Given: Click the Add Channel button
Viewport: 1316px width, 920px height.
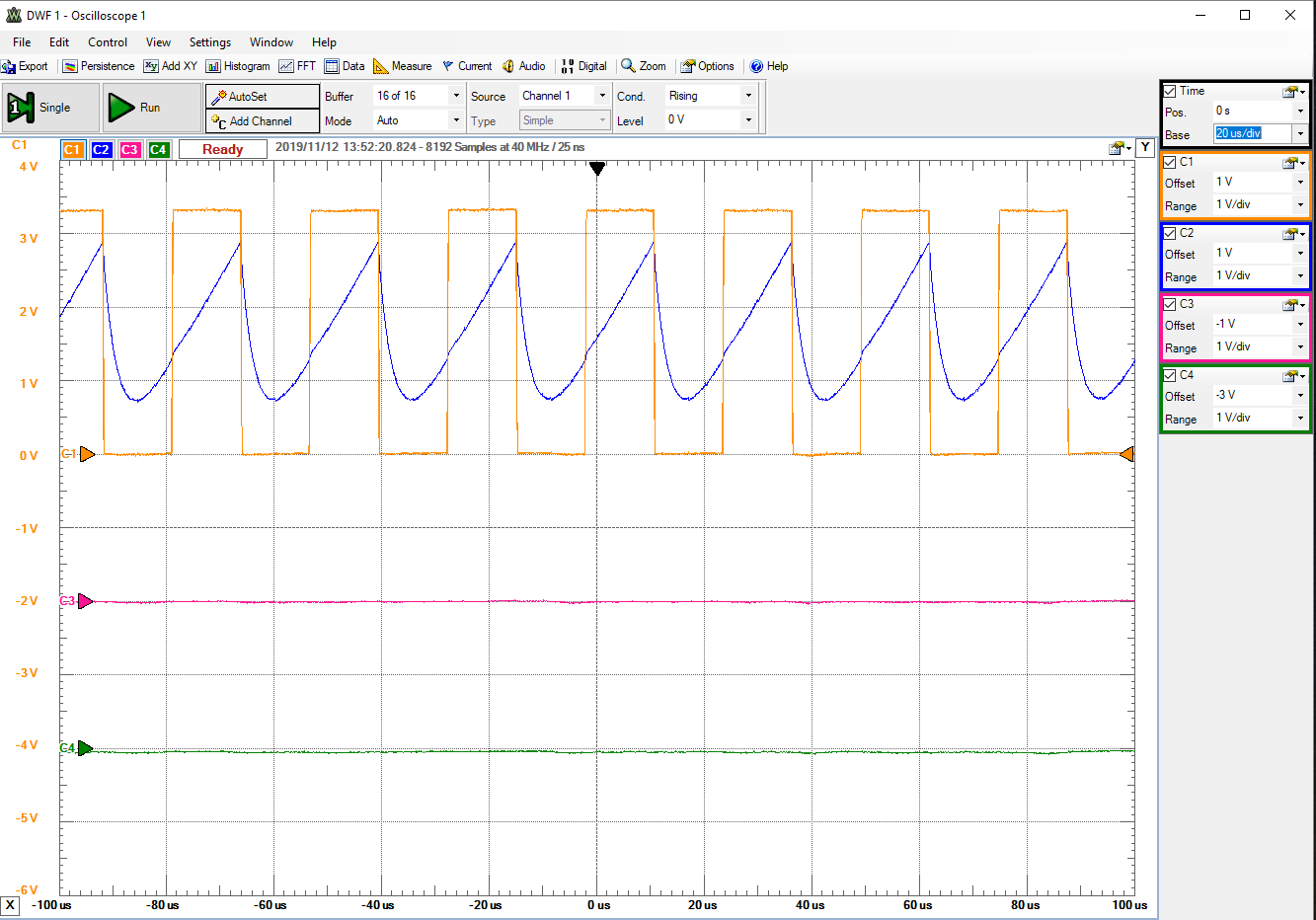Looking at the screenshot, I should (x=262, y=121).
